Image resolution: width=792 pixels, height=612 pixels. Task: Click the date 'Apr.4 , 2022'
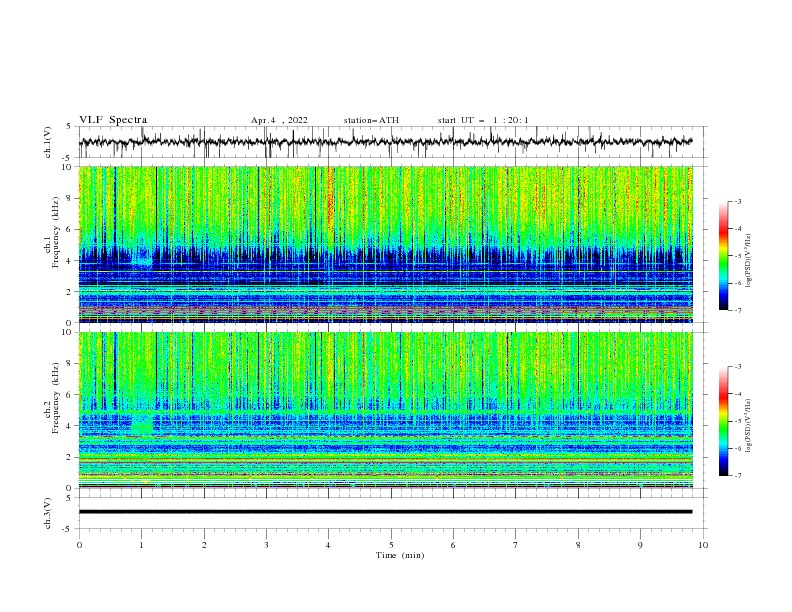point(279,120)
